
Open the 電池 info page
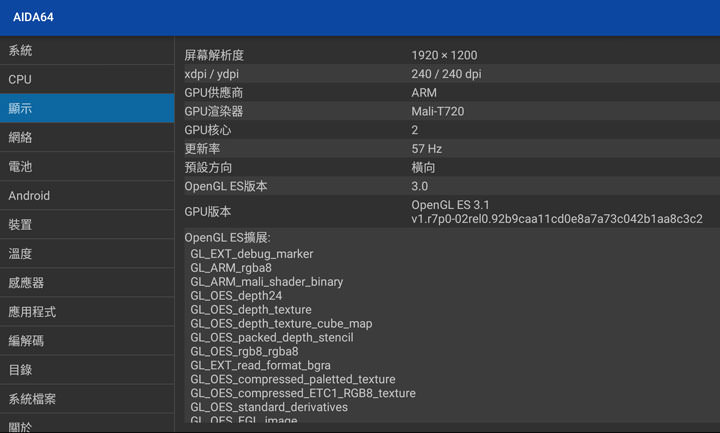[86, 167]
